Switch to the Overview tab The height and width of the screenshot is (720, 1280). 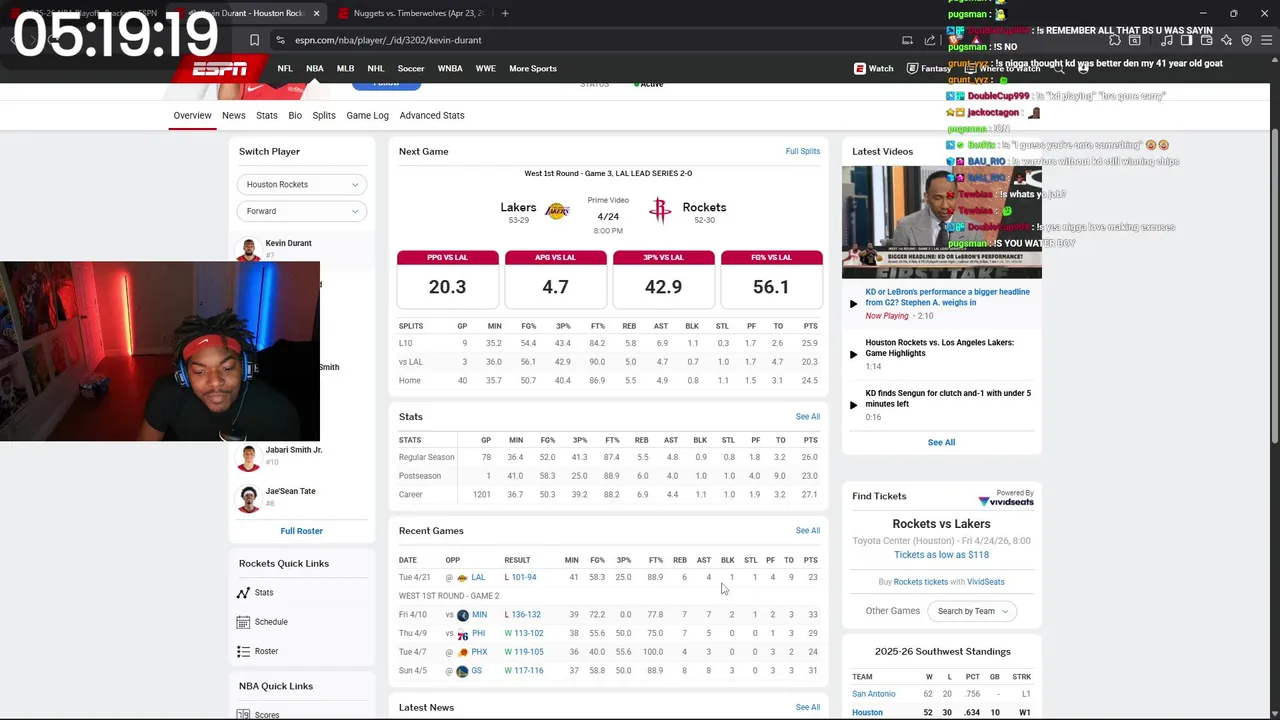click(x=192, y=115)
